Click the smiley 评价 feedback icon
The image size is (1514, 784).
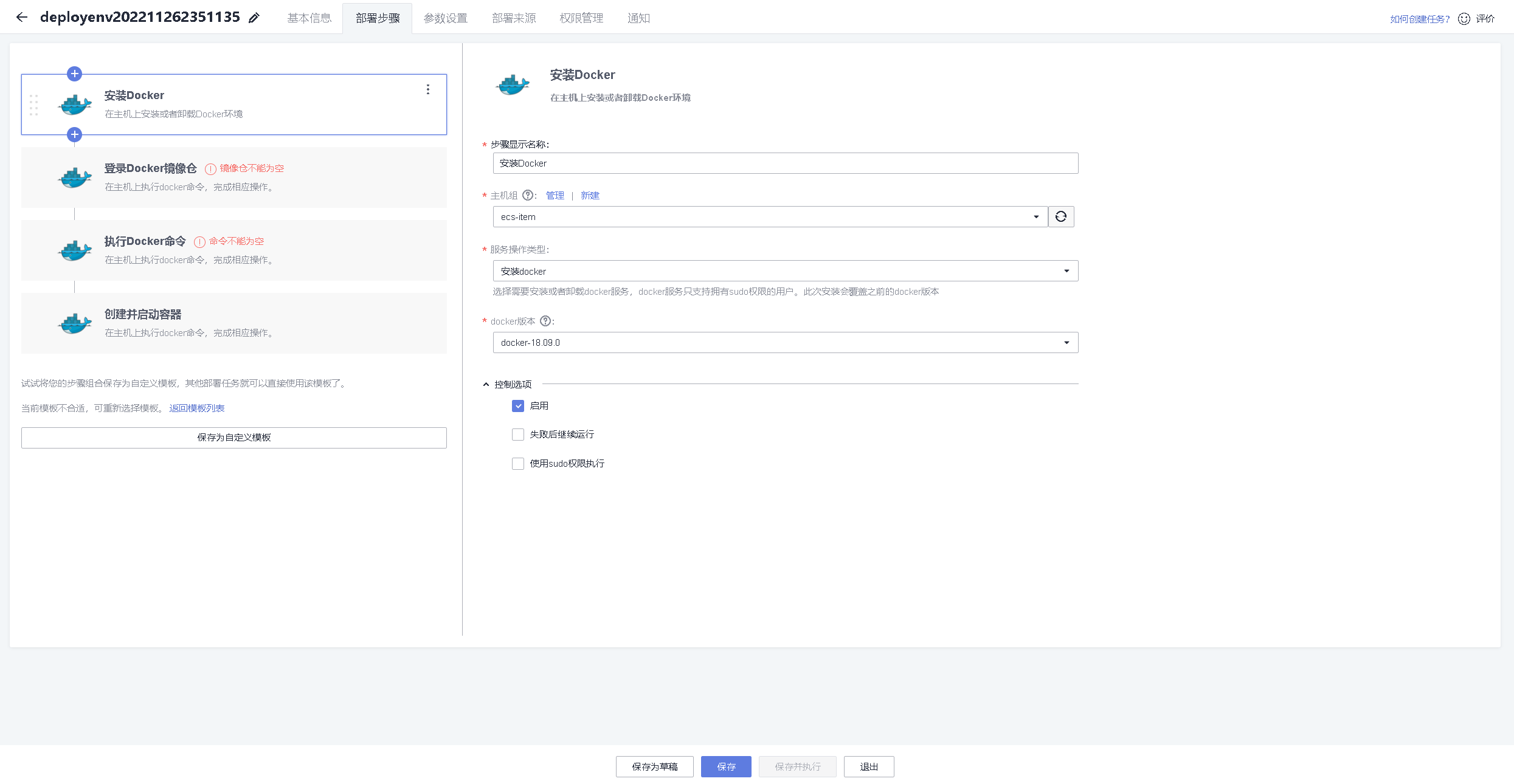coord(1464,19)
